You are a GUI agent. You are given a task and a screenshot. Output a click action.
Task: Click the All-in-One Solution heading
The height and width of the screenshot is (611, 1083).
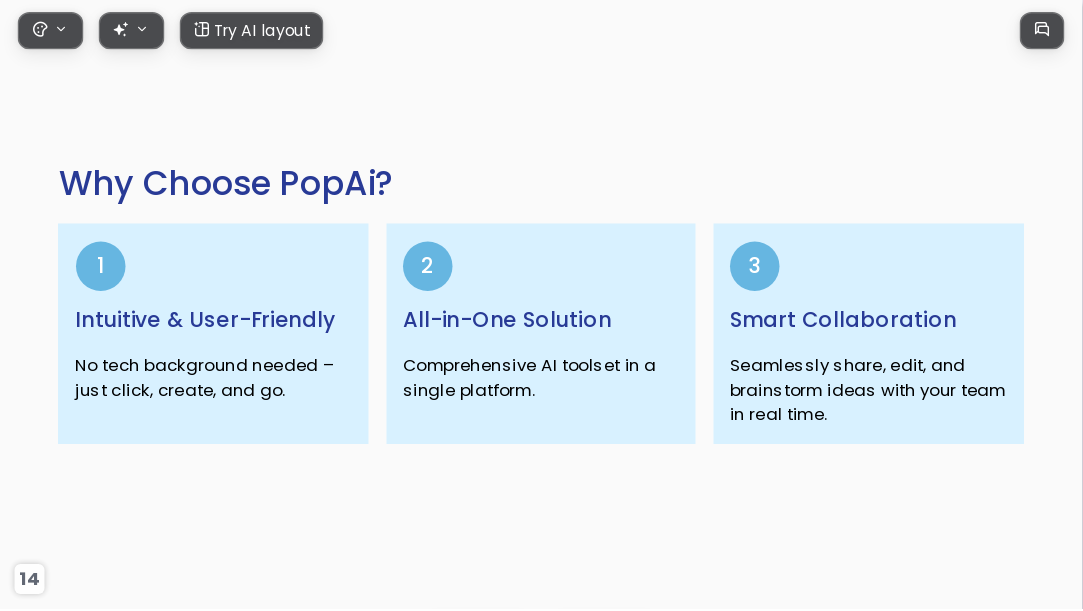(x=507, y=320)
